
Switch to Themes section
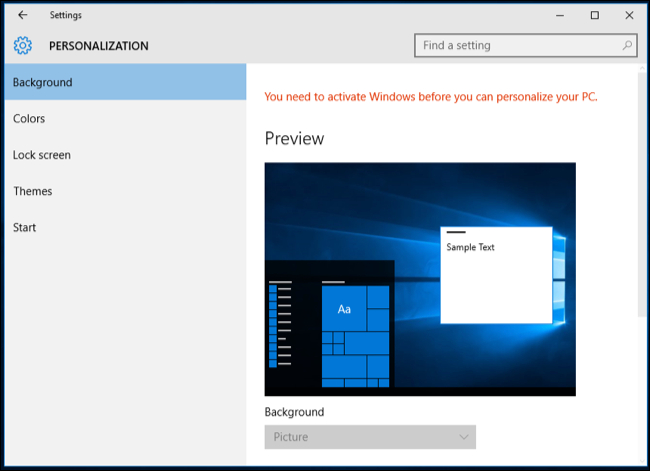125,191
